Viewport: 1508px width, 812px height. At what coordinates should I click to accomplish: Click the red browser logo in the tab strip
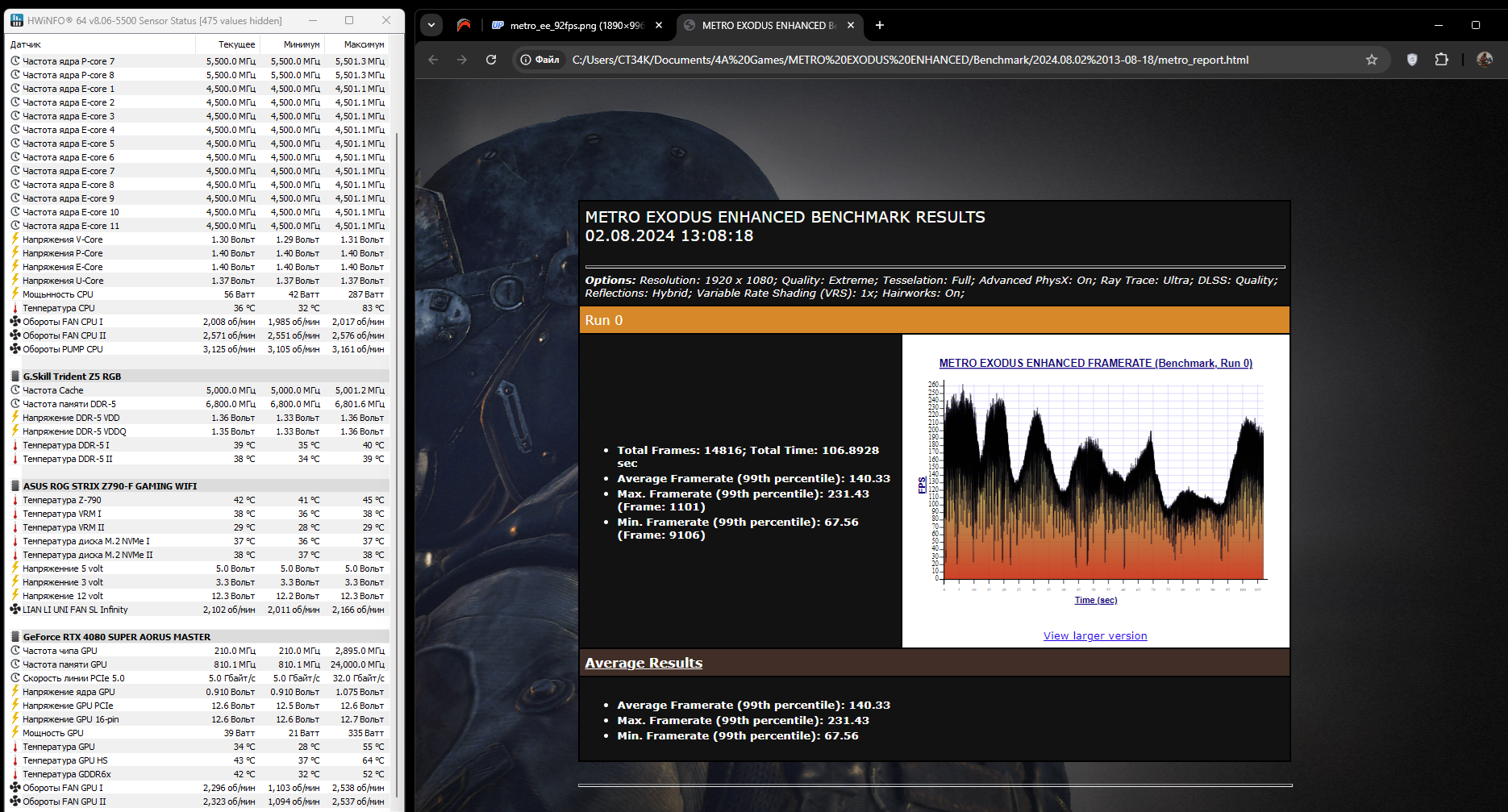coord(464,25)
